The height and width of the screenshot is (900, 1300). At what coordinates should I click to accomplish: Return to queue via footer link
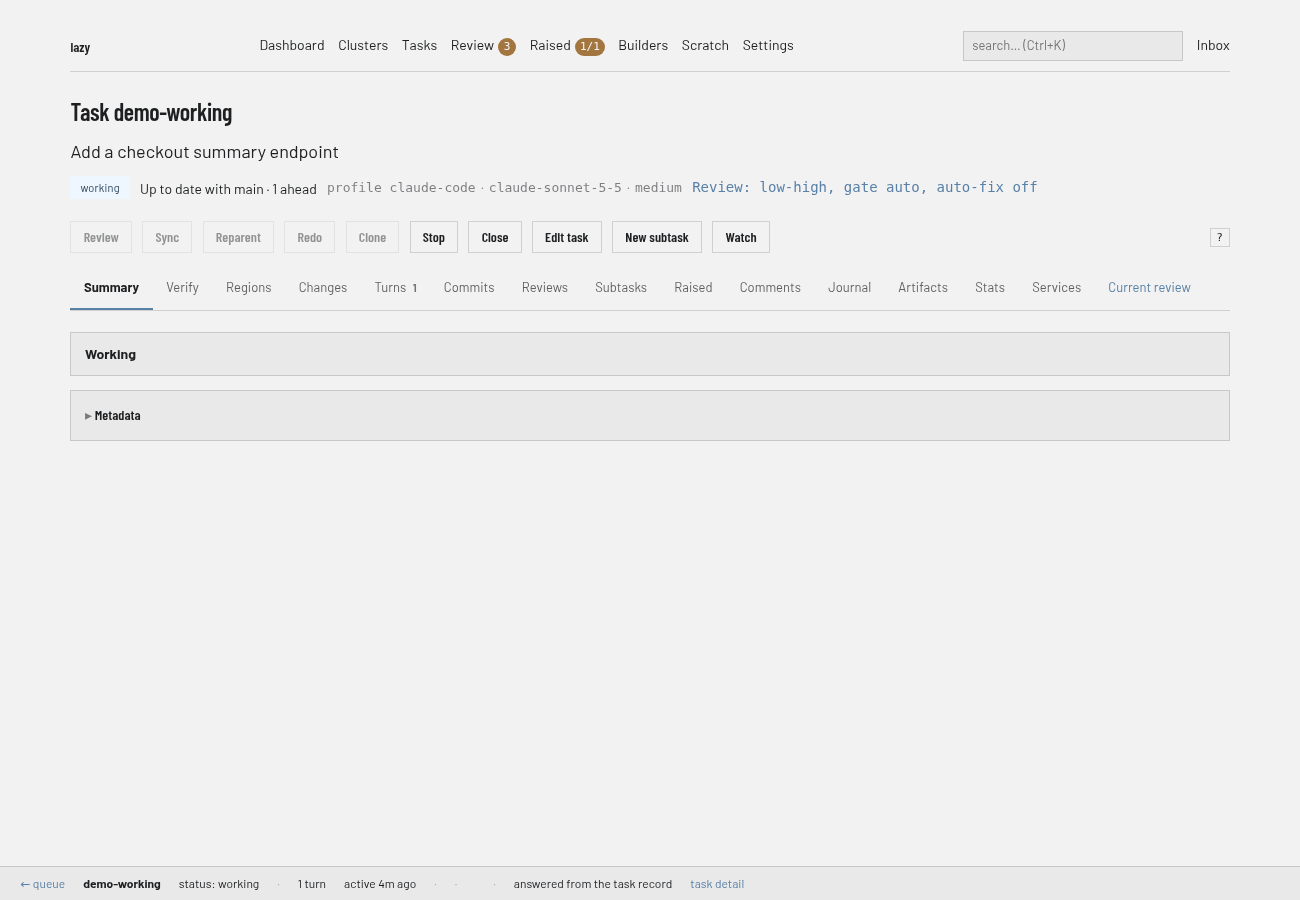[x=43, y=884]
